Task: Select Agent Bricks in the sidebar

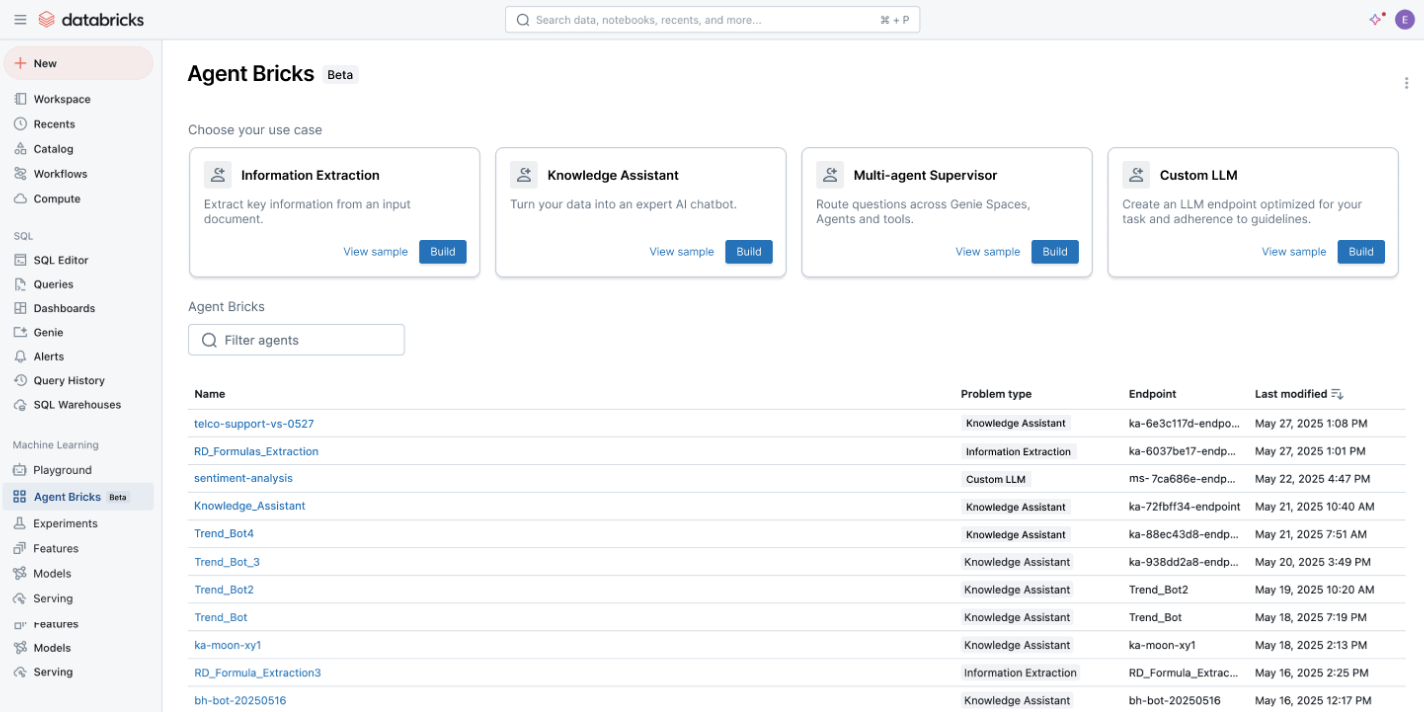Action: (67, 497)
